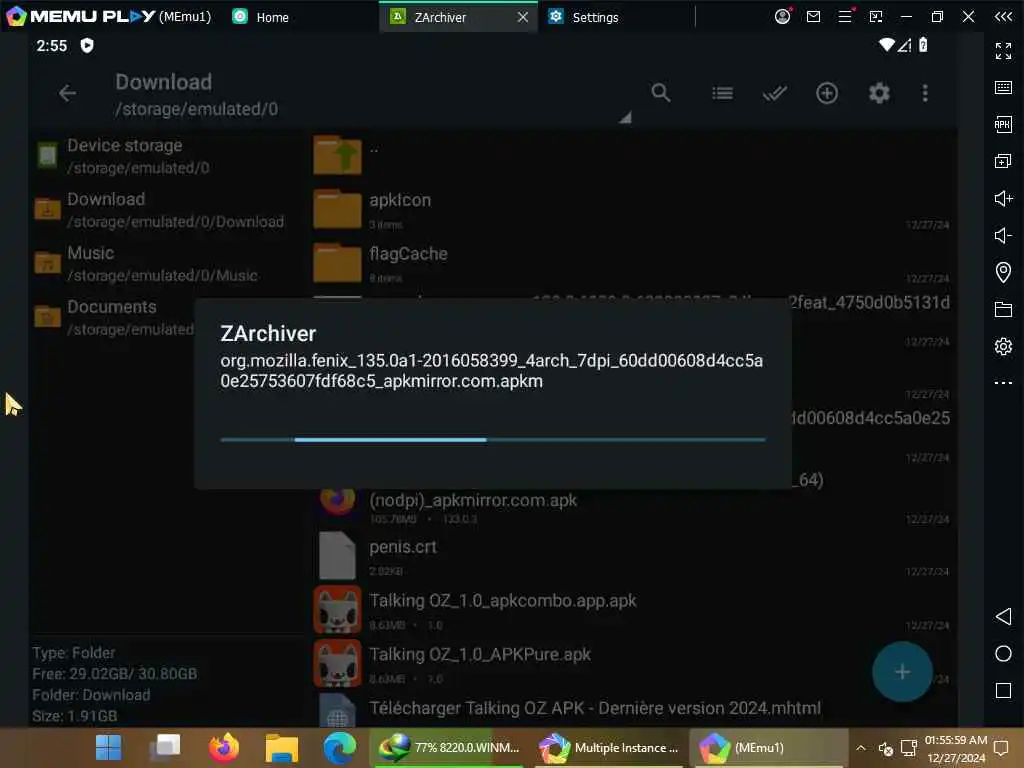This screenshot has width=1024, height=768.
Task: Tap Android back triangle button
Action: pyautogui.click(x=1003, y=616)
